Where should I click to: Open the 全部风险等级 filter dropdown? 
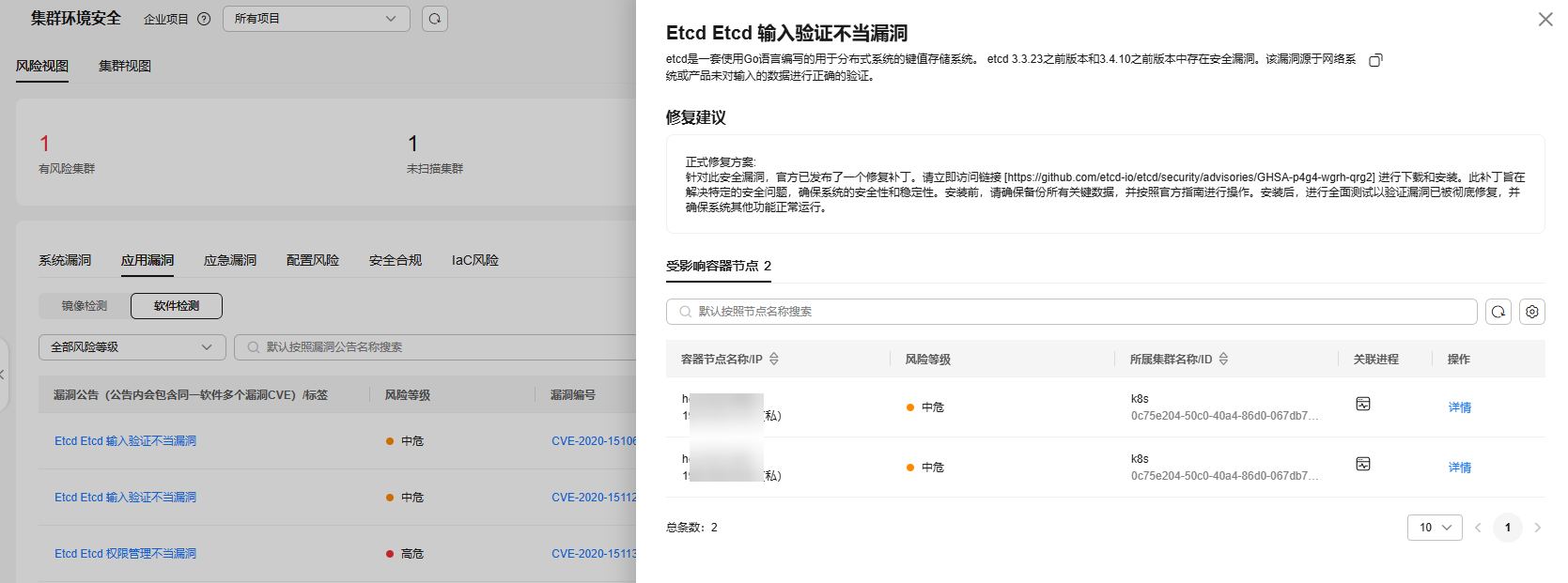click(x=132, y=347)
